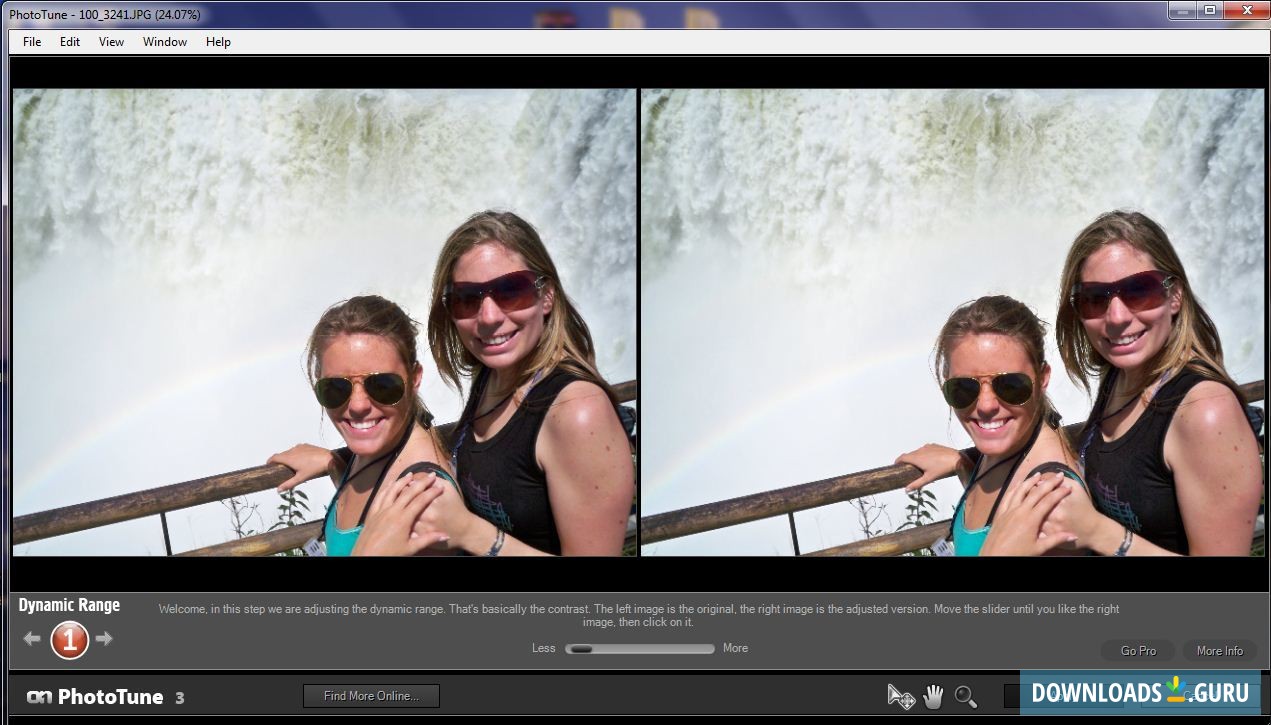Click the step 1 circle indicator
This screenshot has width=1271, height=725.
click(x=69, y=640)
